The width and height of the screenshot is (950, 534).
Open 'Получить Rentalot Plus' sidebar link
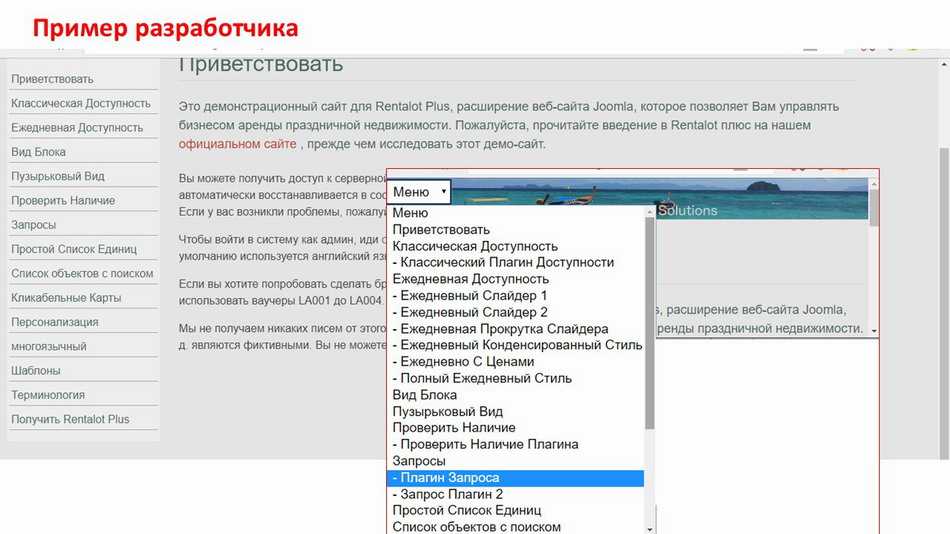tap(70, 419)
